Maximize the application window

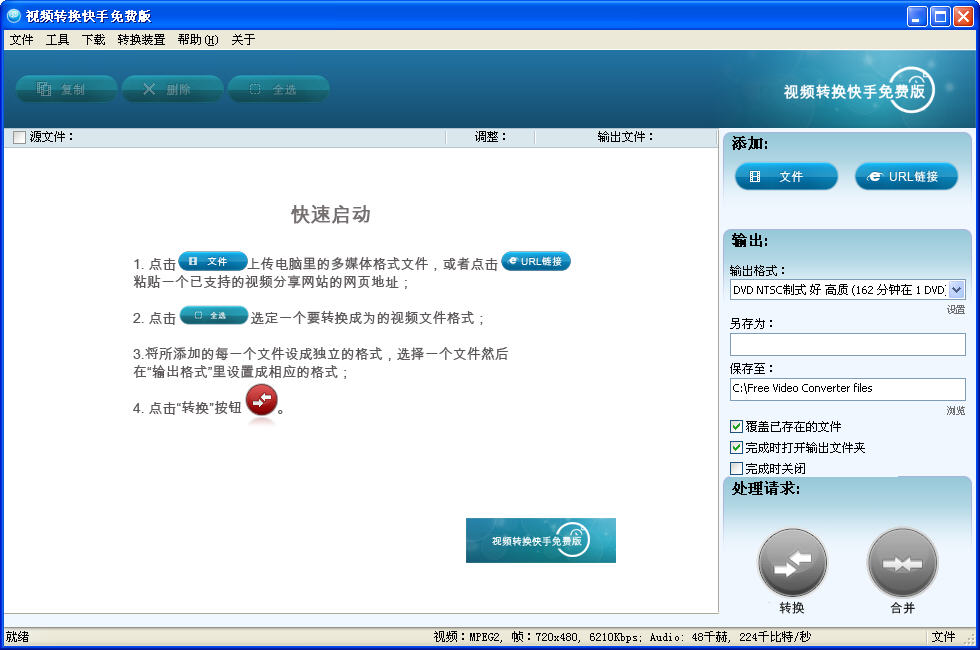(940, 16)
